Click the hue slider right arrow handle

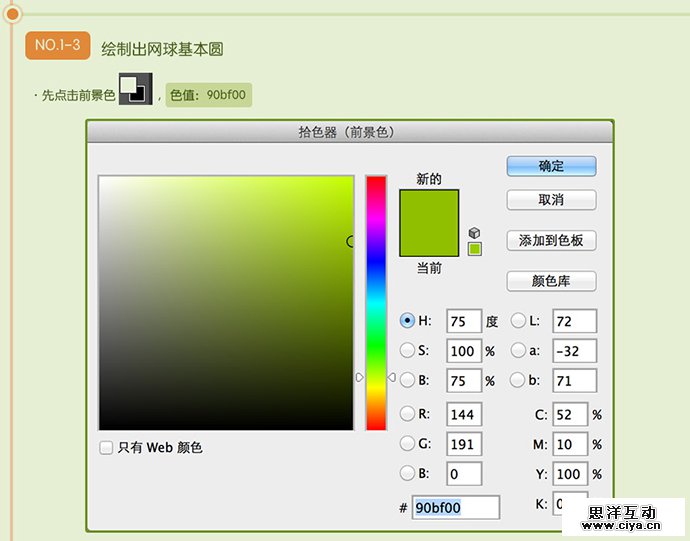coord(392,377)
